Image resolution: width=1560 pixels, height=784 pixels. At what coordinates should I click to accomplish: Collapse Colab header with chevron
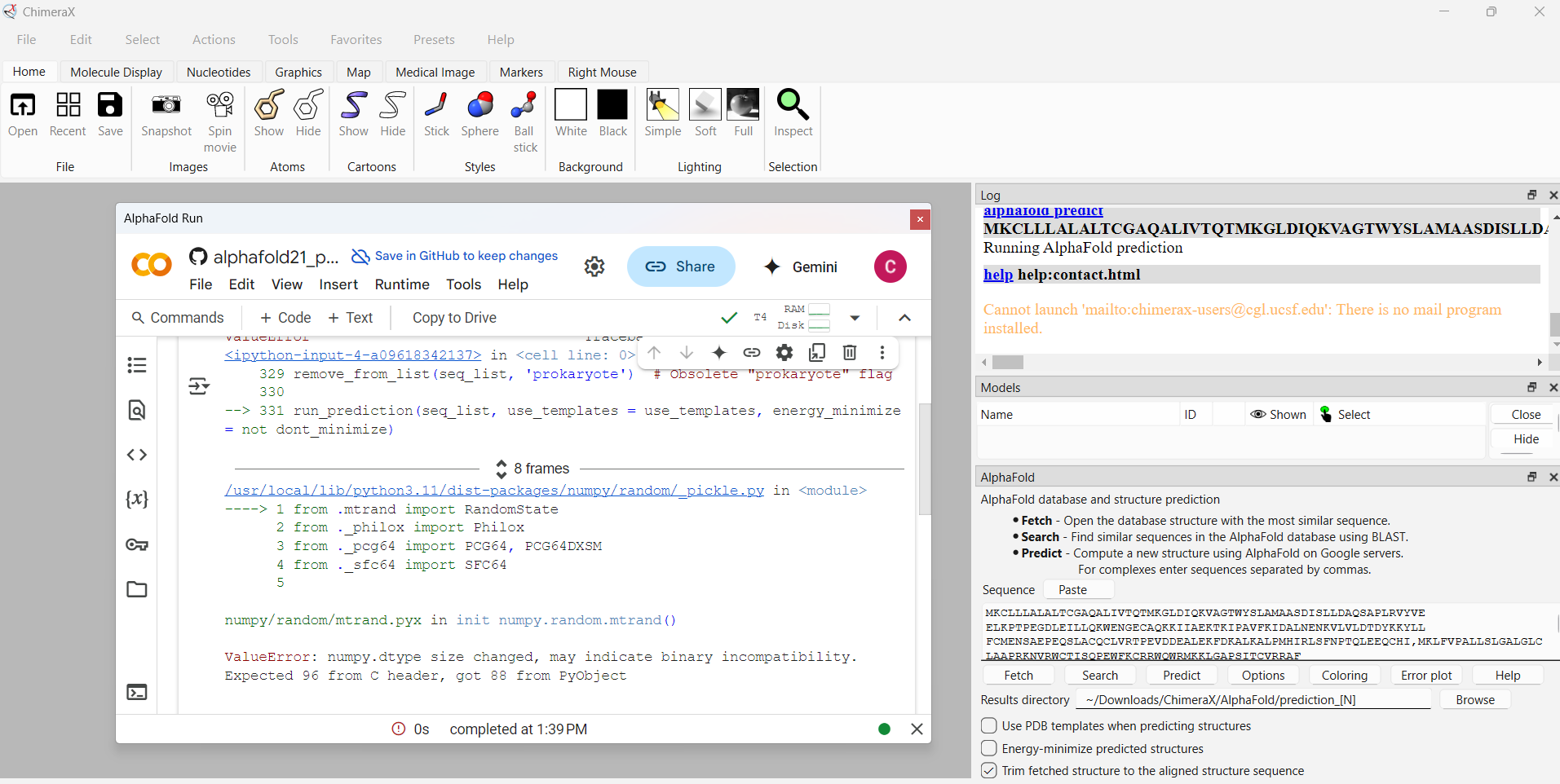(904, 318)
